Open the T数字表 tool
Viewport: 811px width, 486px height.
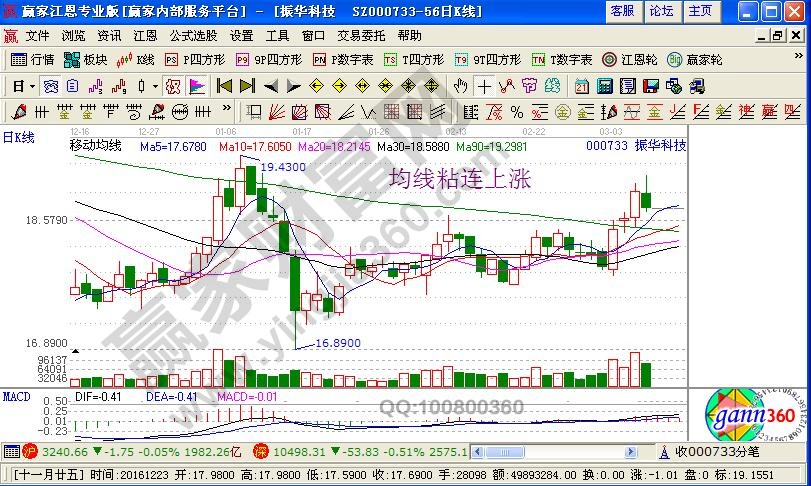(563, 60)
